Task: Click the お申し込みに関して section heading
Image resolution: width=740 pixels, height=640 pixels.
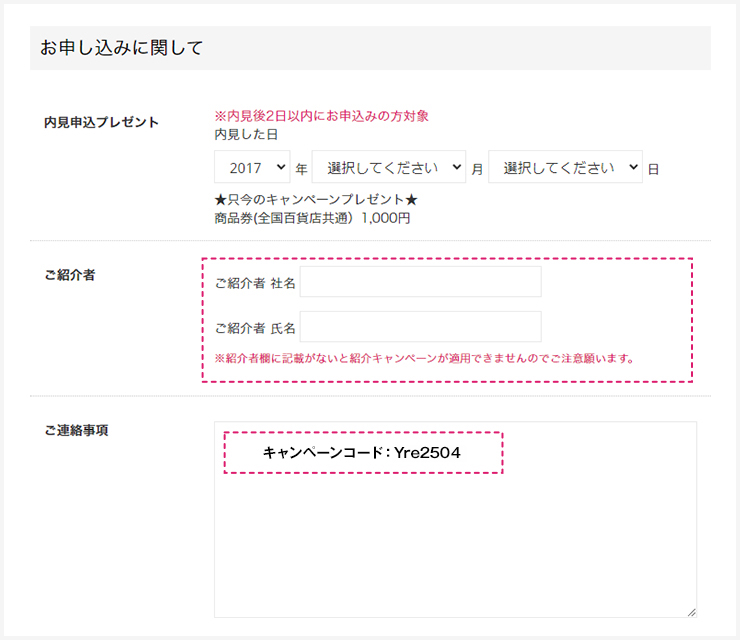Action: tap(122, 48)
